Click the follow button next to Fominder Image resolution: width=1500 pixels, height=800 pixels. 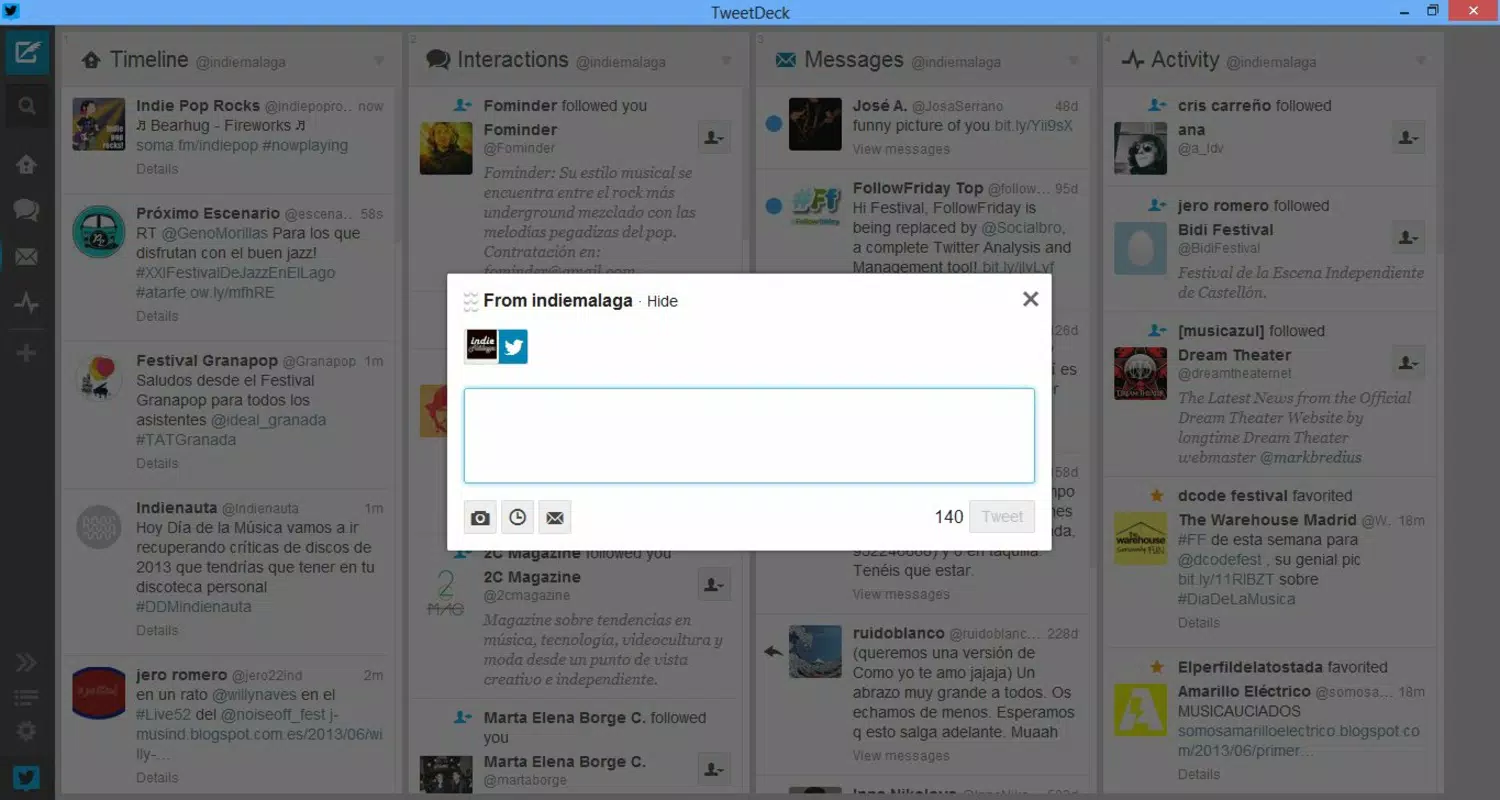click(714, 138)
